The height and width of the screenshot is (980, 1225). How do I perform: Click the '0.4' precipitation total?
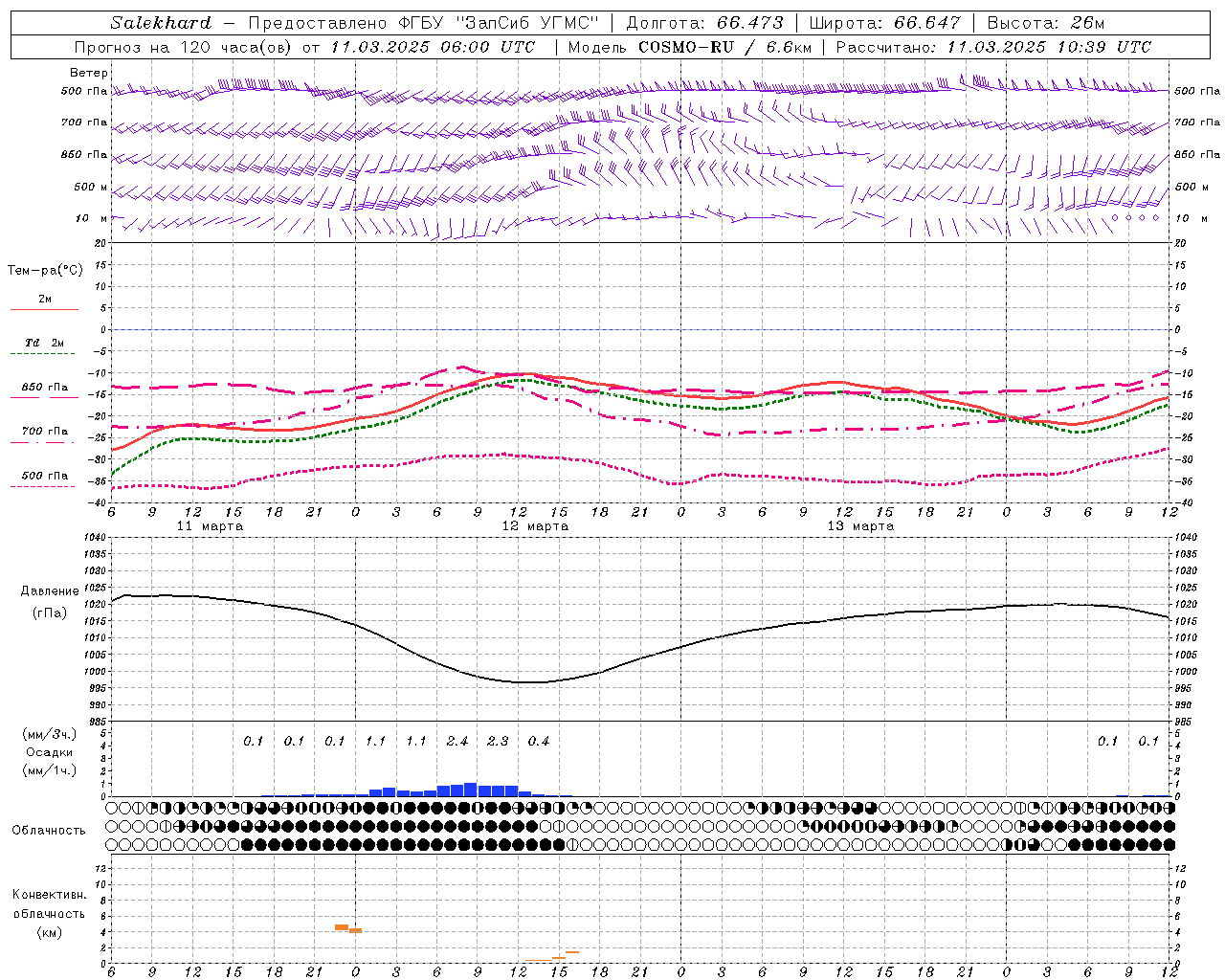(539, 742)
